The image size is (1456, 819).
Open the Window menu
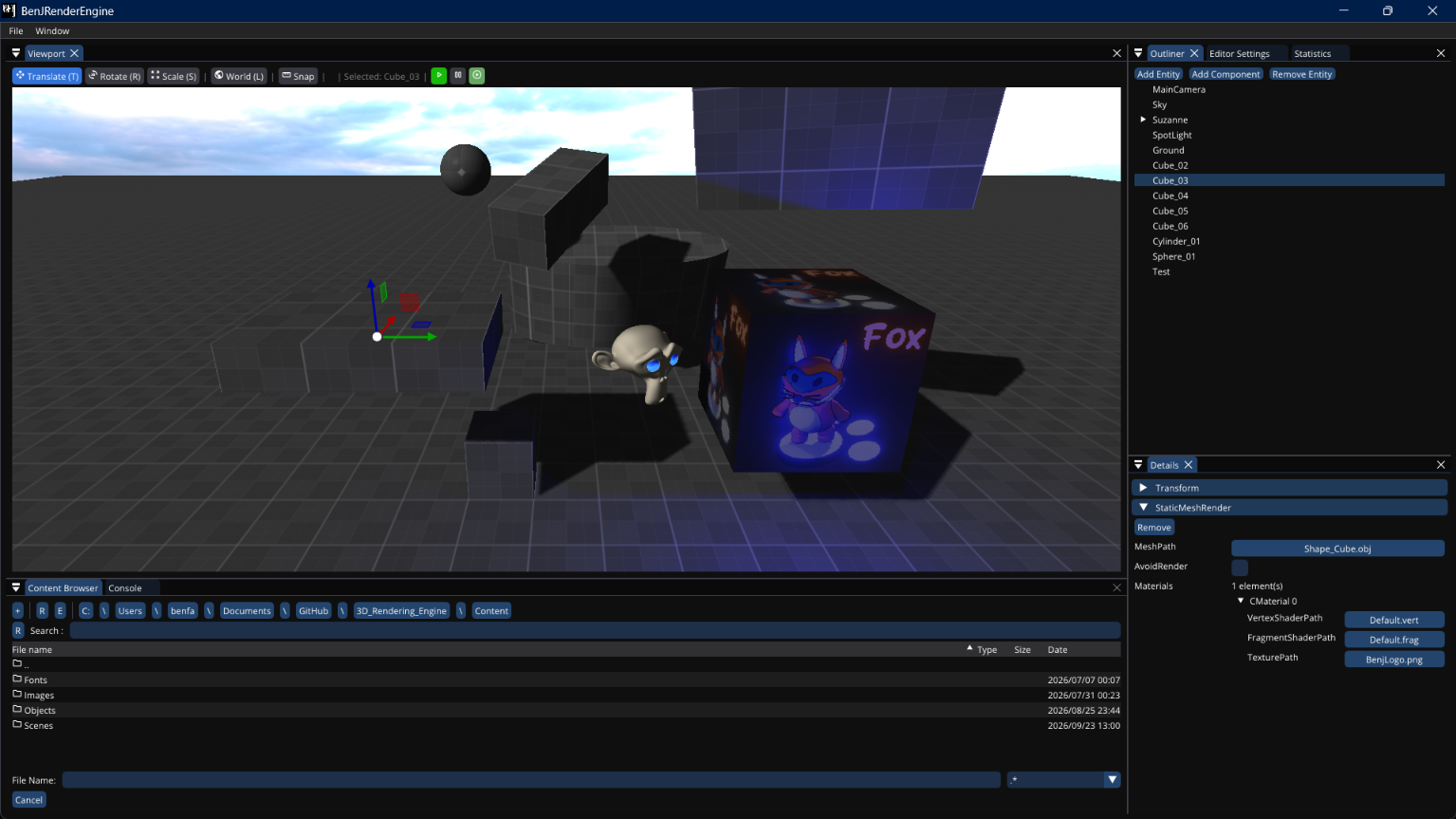52,31
